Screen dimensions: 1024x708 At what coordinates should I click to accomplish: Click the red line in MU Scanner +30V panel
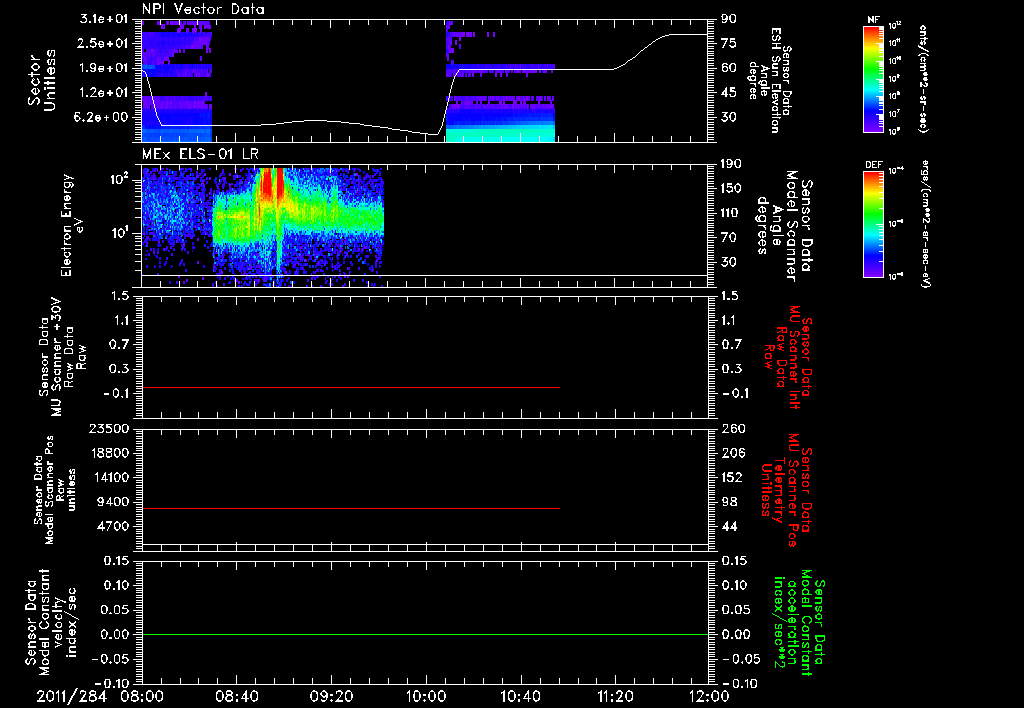(x=351, y=387)
